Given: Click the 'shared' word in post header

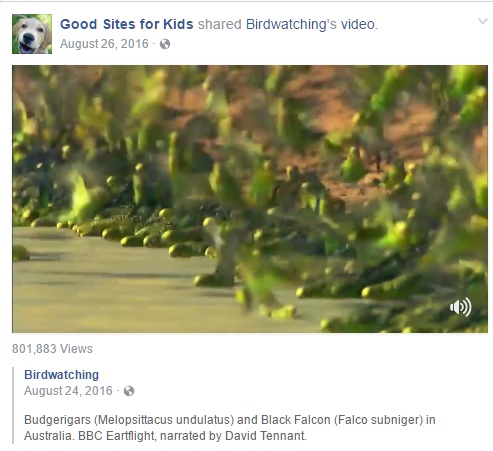Looking at the screenshot, I should 220,24.
